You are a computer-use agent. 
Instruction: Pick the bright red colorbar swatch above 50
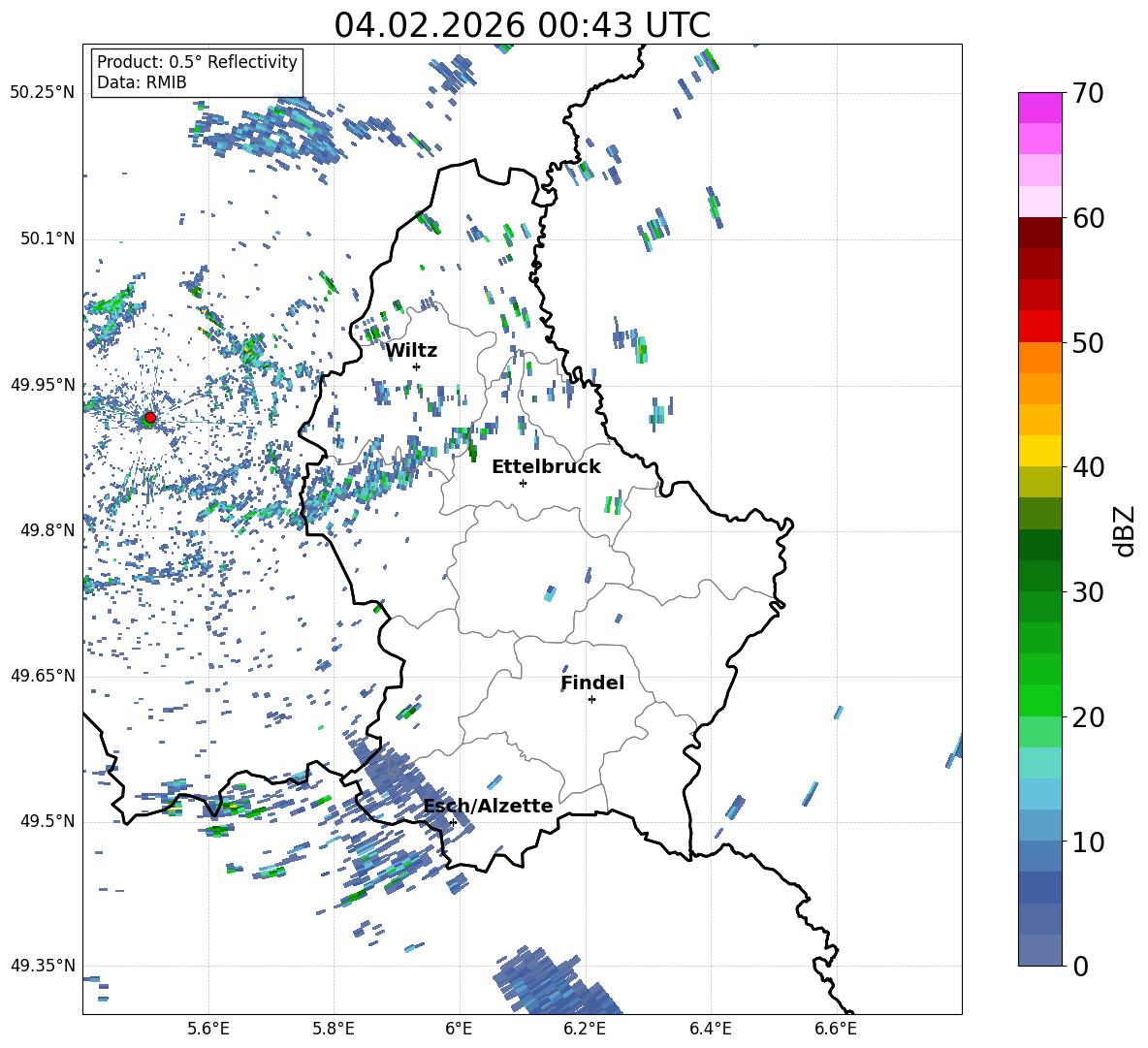point(1040,326)
